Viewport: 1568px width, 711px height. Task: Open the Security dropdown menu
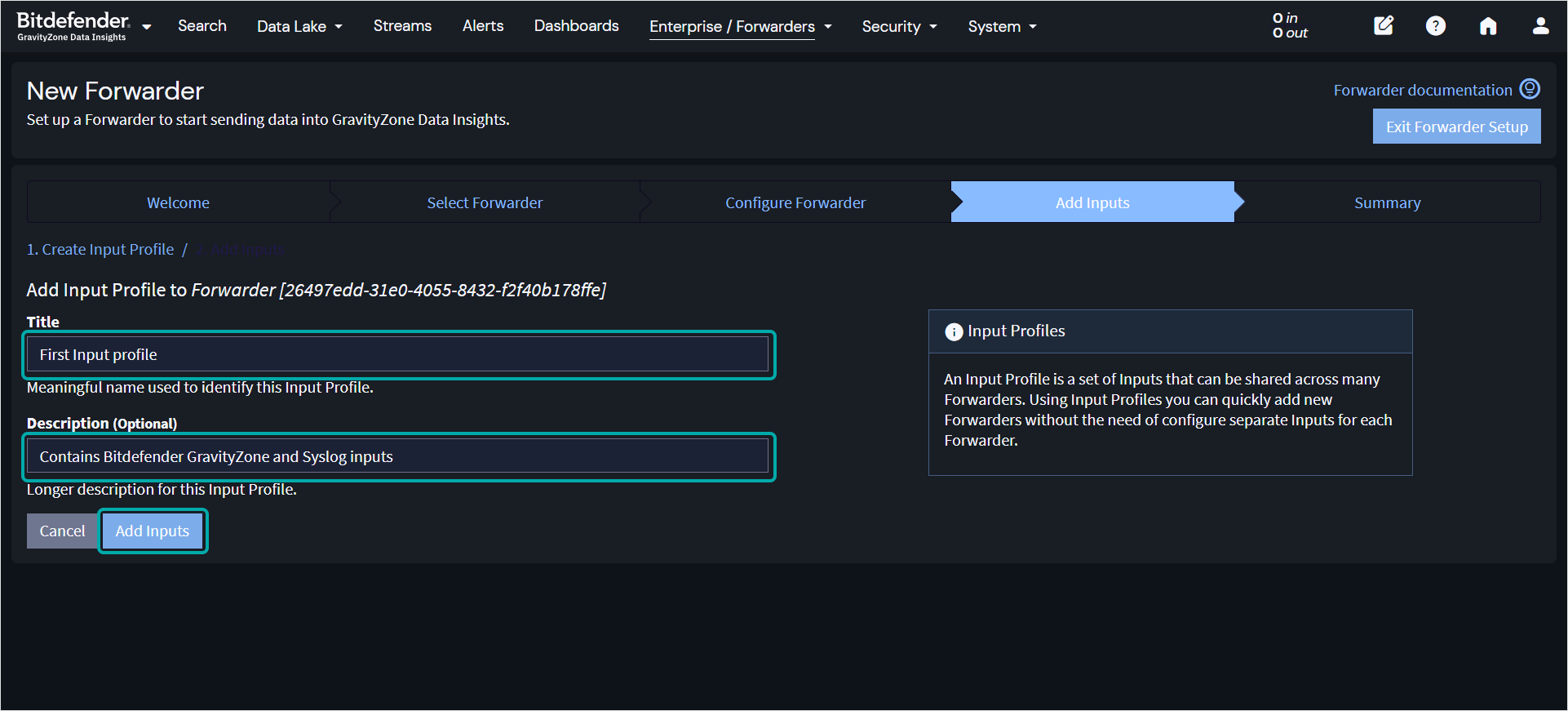tap(899, 26)
